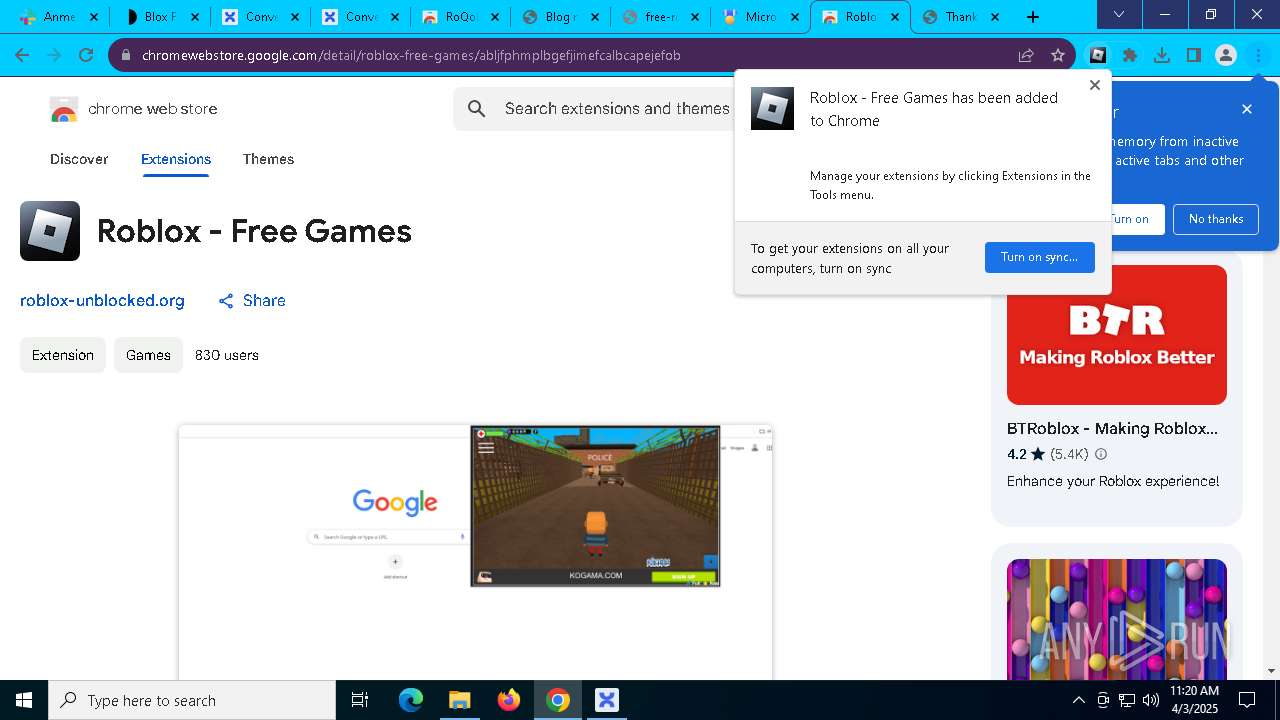Bookmark this page with the star icon
1280x720 pixels.
(x=1058, y=56)
